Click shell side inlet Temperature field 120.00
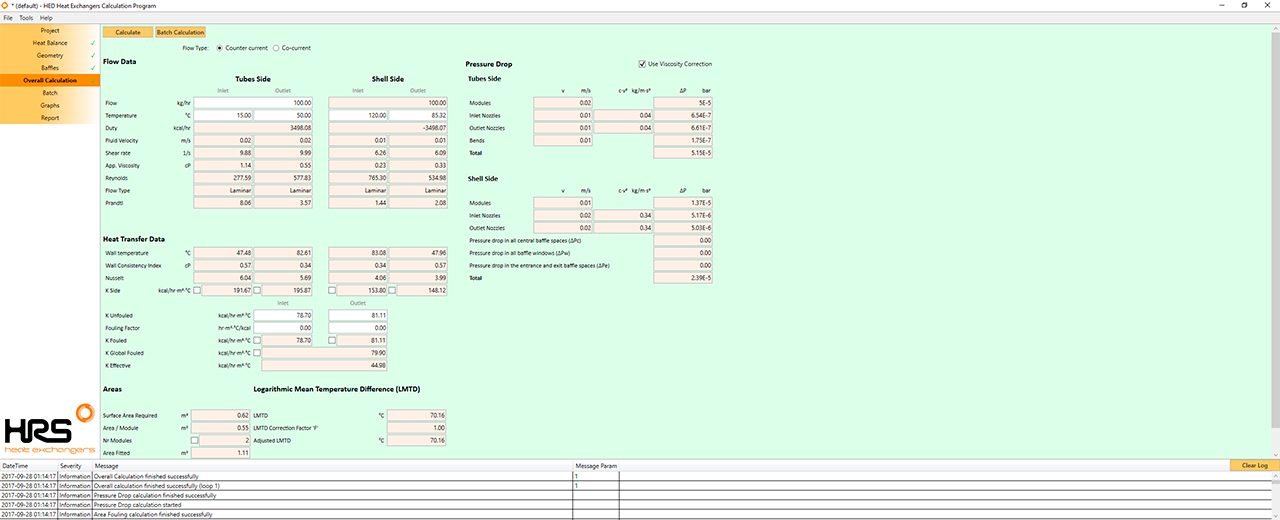Viewport: 1280px width, 520px height. (357, 115)
